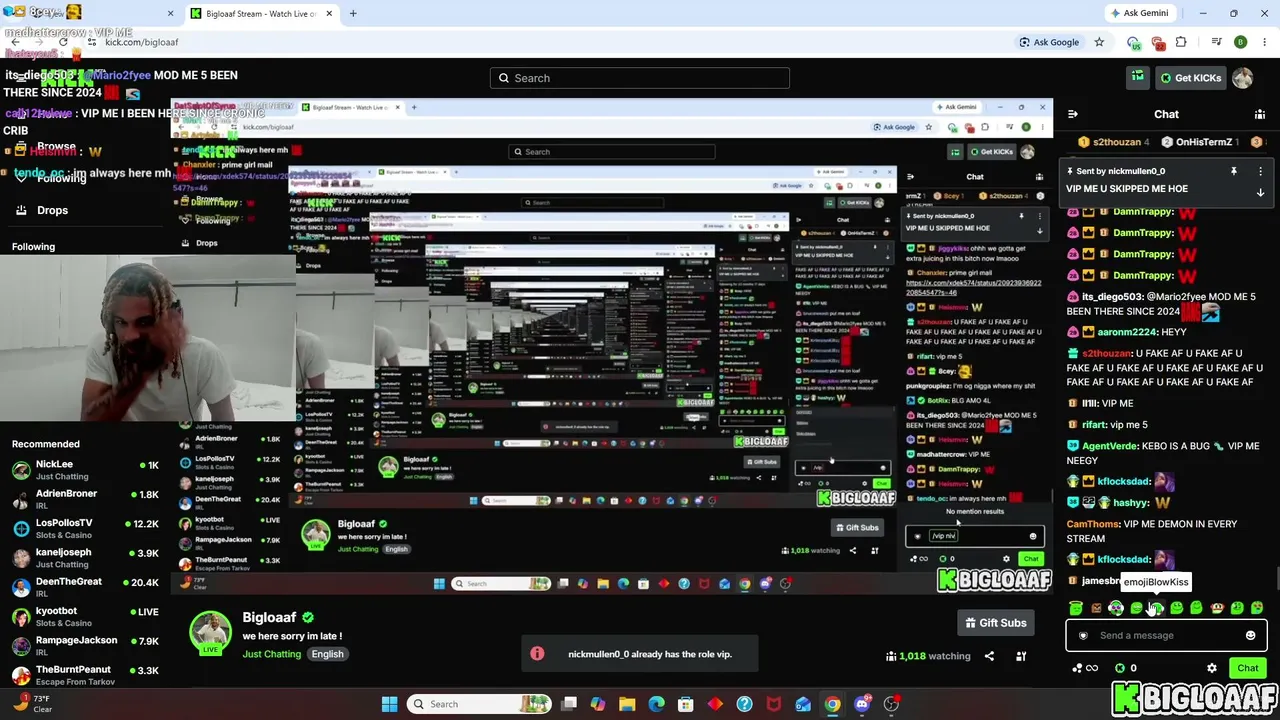Click aaronm2224 username in chat
The image size is (1280, 720).
click(x=1127, y=332)
